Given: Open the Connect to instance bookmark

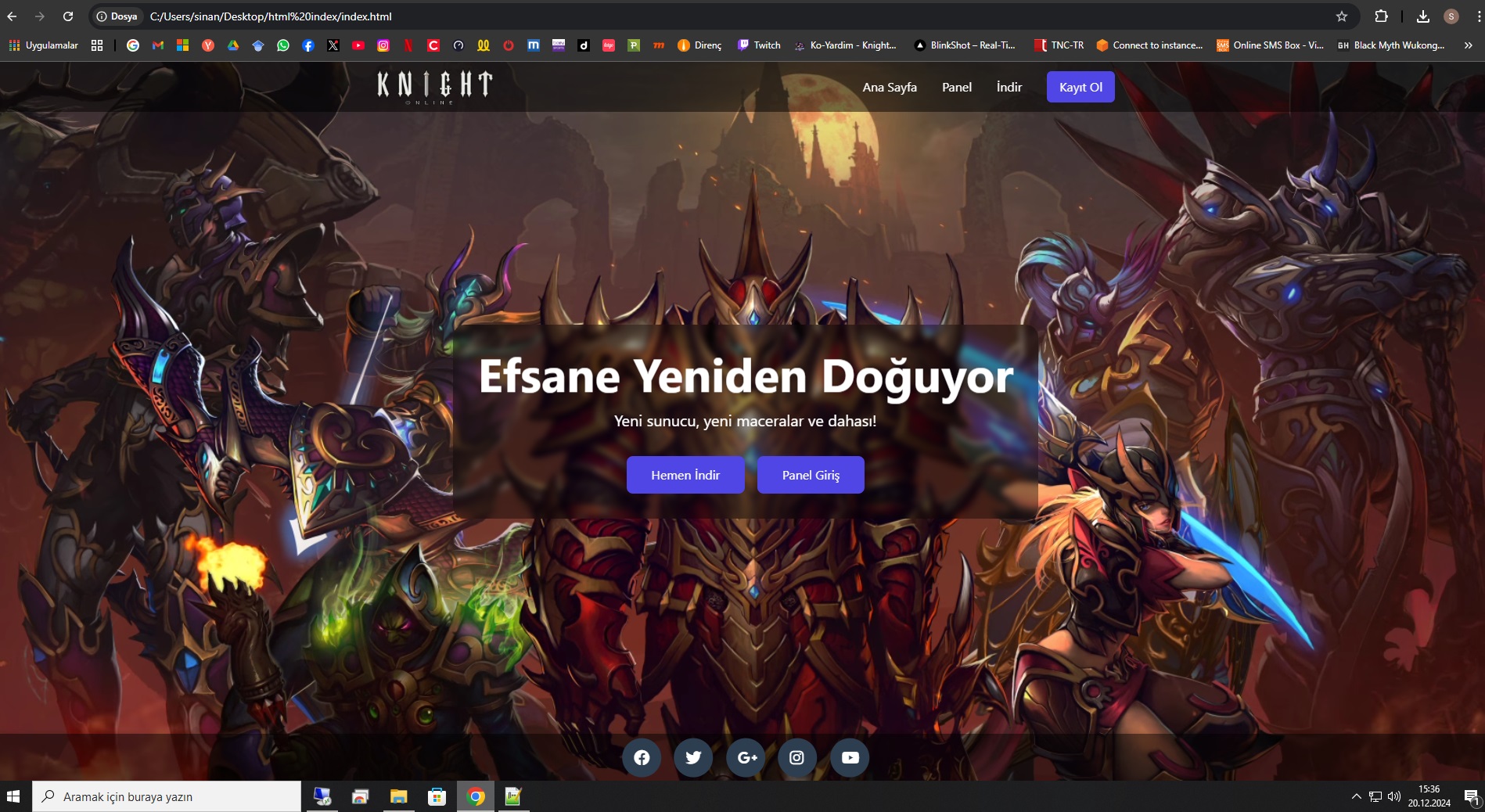Looking at the screenshot, I should pos(1149,45).
